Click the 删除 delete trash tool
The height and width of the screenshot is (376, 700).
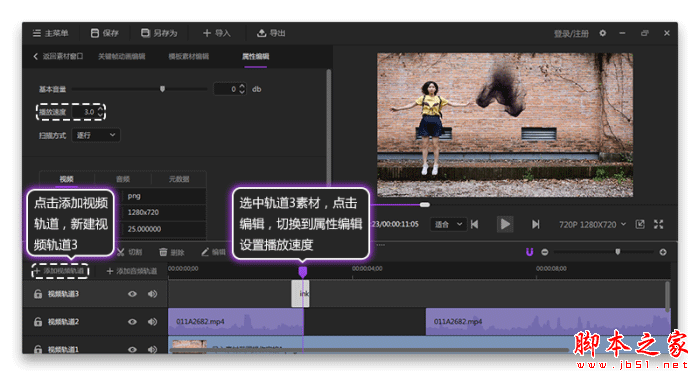(x=172, y=252)
